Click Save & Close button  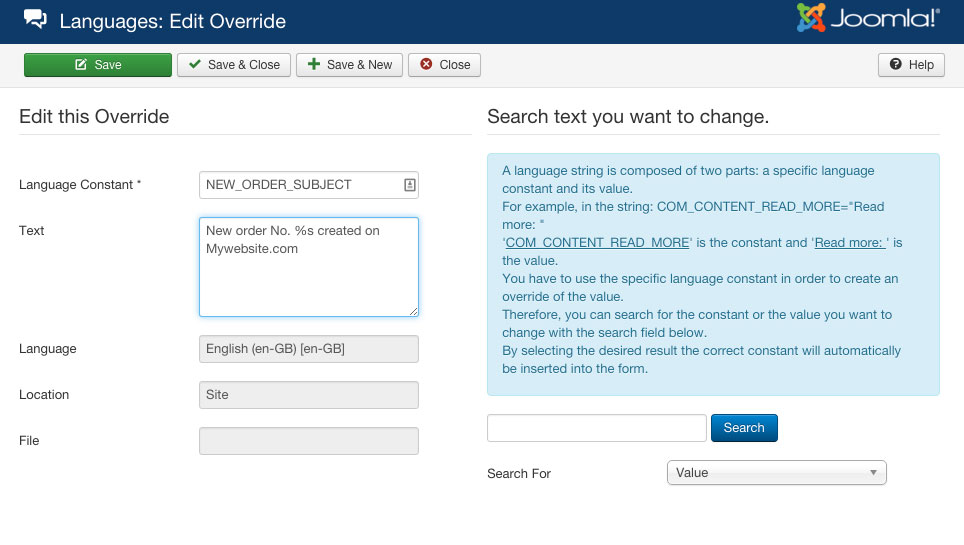pos(234,65)
